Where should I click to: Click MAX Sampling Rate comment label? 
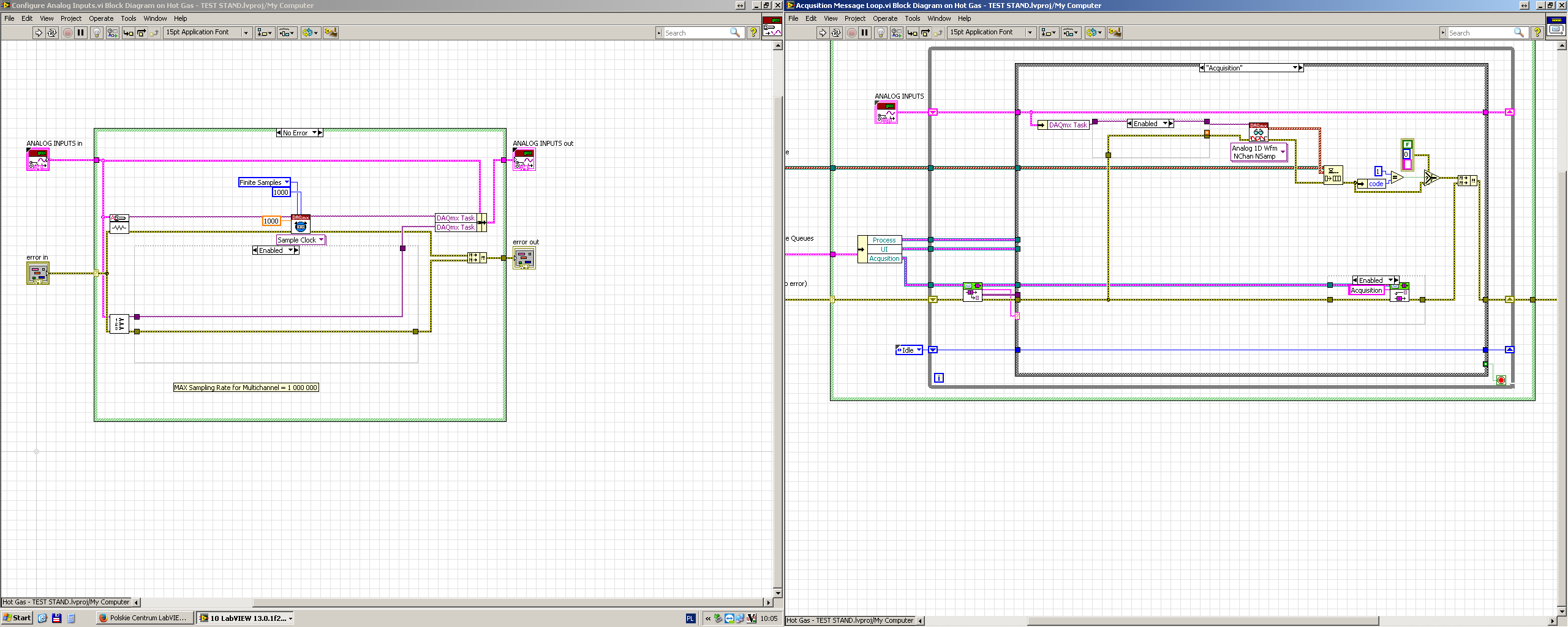click(x=246, y=388)
